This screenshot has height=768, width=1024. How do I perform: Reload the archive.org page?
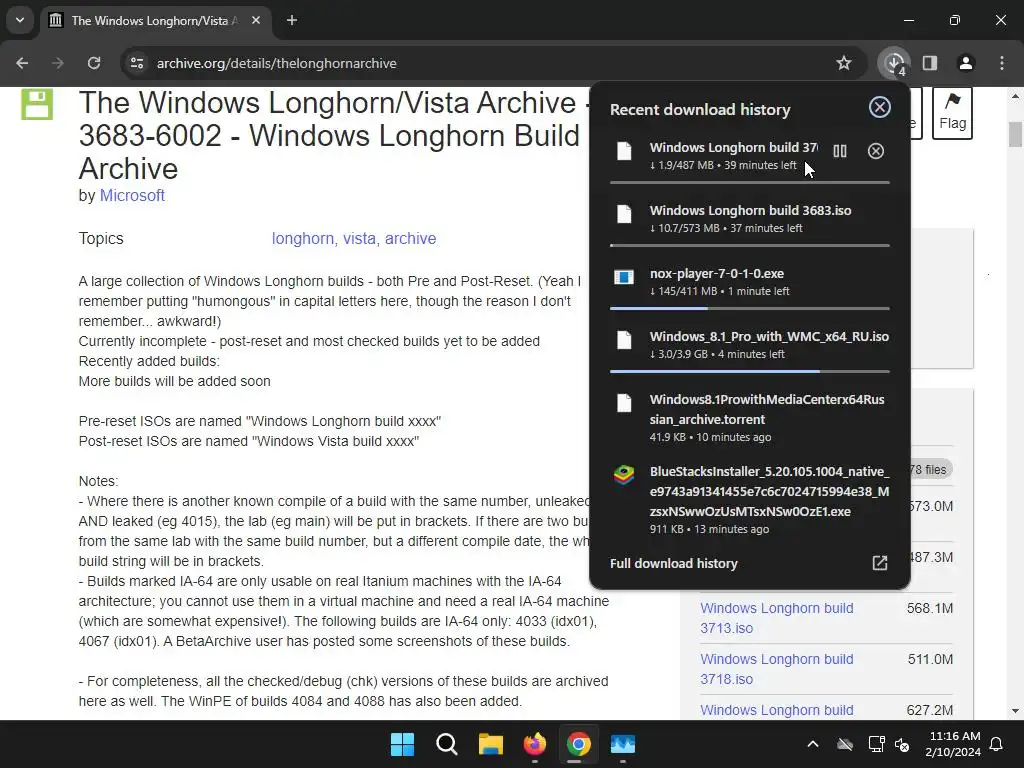click(x=94, y=63)
